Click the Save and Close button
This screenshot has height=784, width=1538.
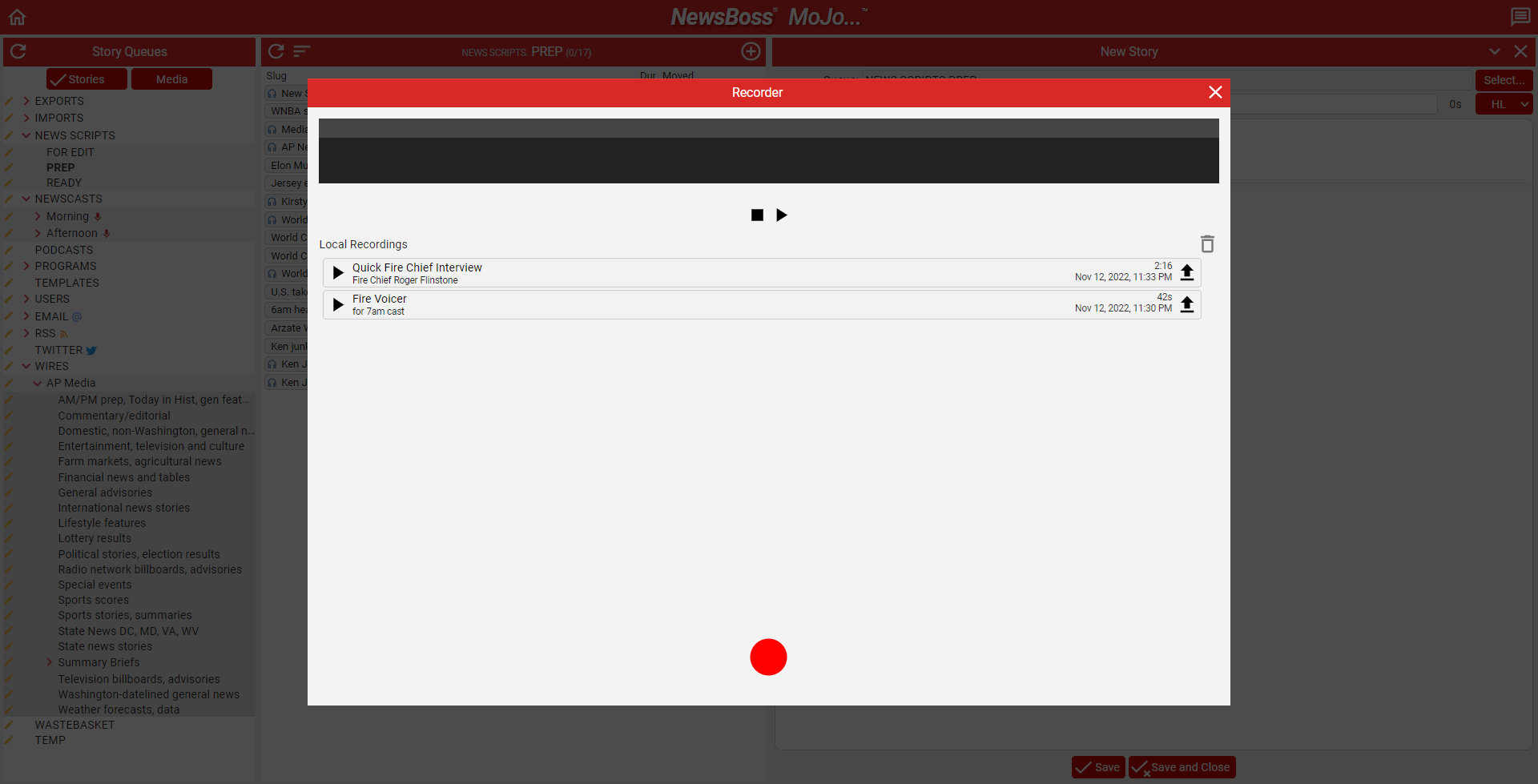tap(1182, 767)
